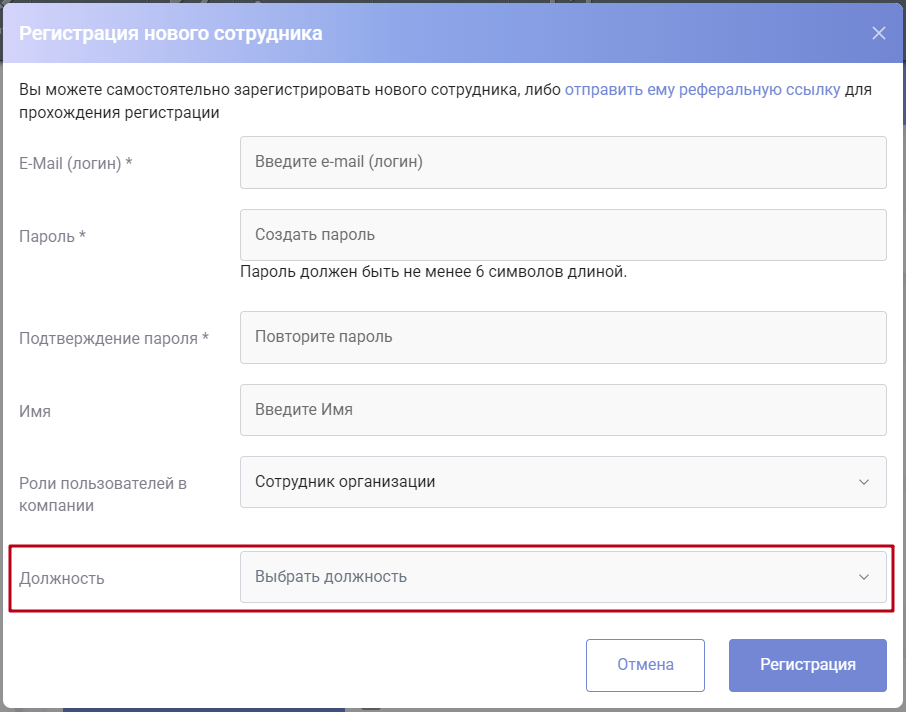Click the chevron in the Должность dropdown
The width and height of the screenshot is (906, 712).
tap(863, 577)
